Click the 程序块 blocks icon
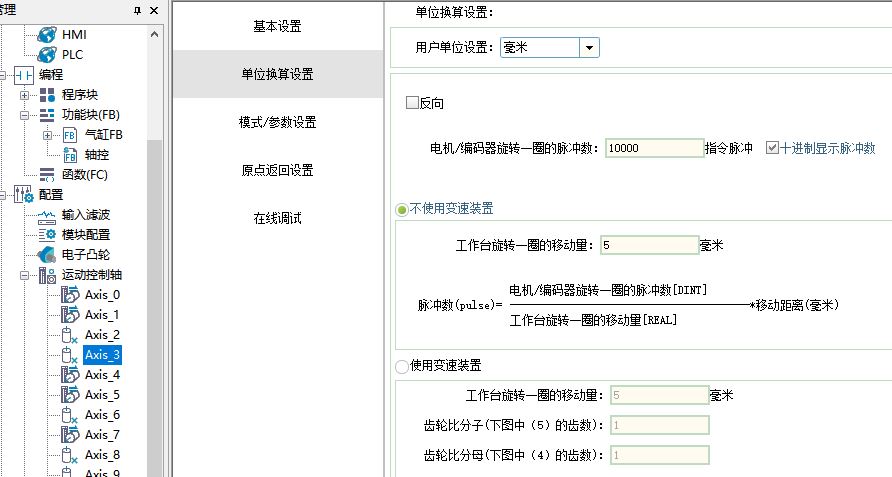The width and height of the screenshot is (892, 477). coord(47,95)
